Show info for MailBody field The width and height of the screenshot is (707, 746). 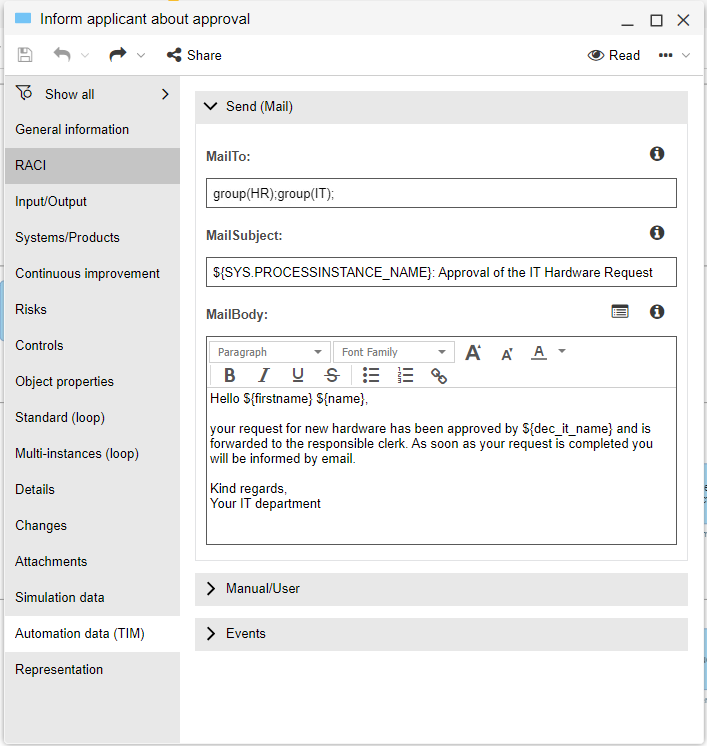pos(657,312)
